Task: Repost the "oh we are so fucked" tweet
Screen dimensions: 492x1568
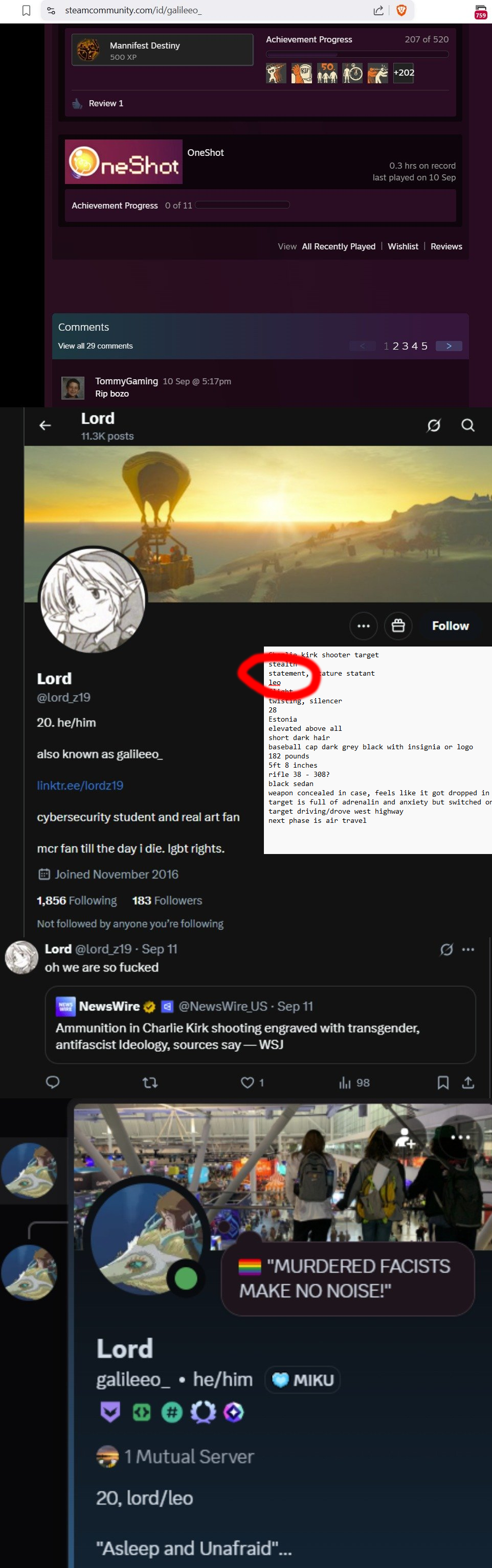Action: pos(150,1082)
